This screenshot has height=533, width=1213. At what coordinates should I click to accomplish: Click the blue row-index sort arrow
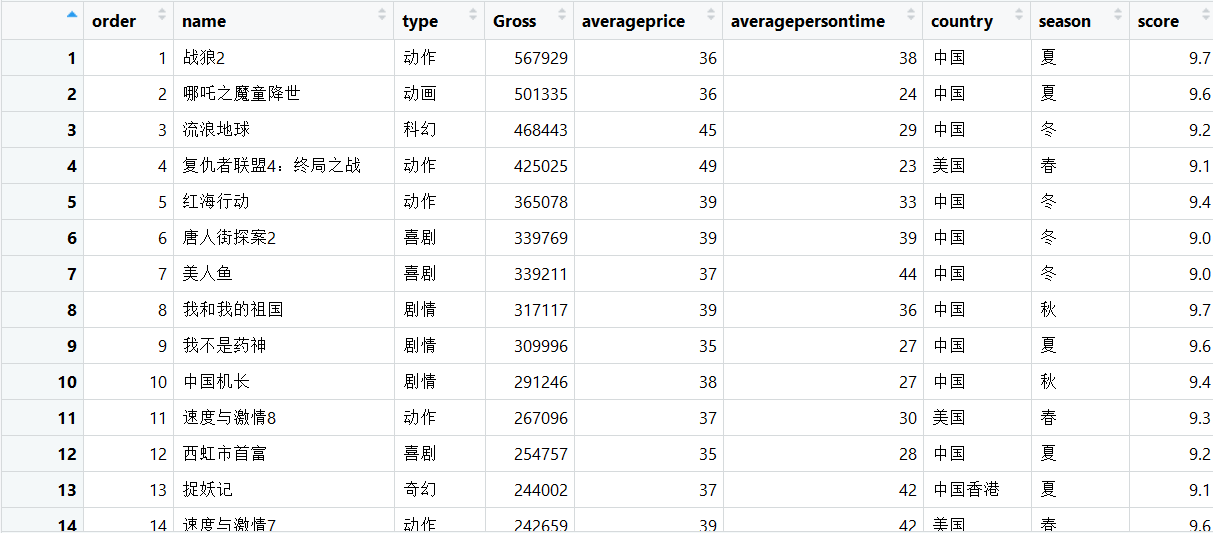71,14
